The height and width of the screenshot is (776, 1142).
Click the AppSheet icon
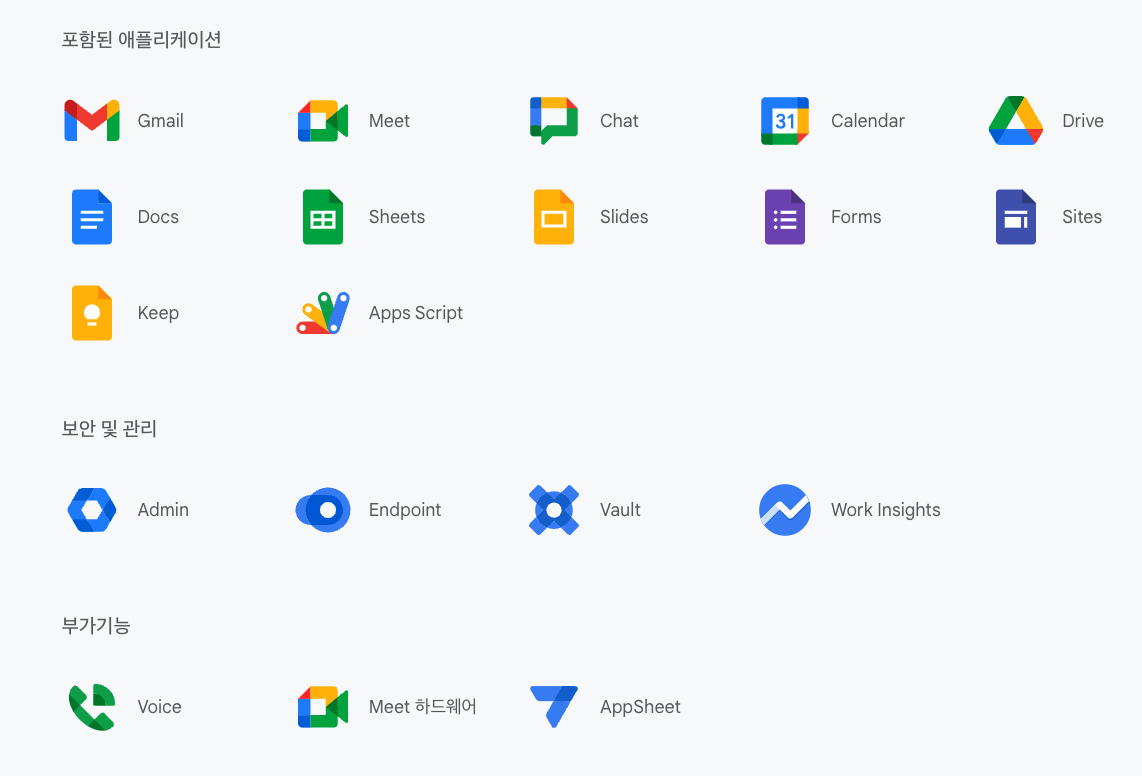[554, 707]
